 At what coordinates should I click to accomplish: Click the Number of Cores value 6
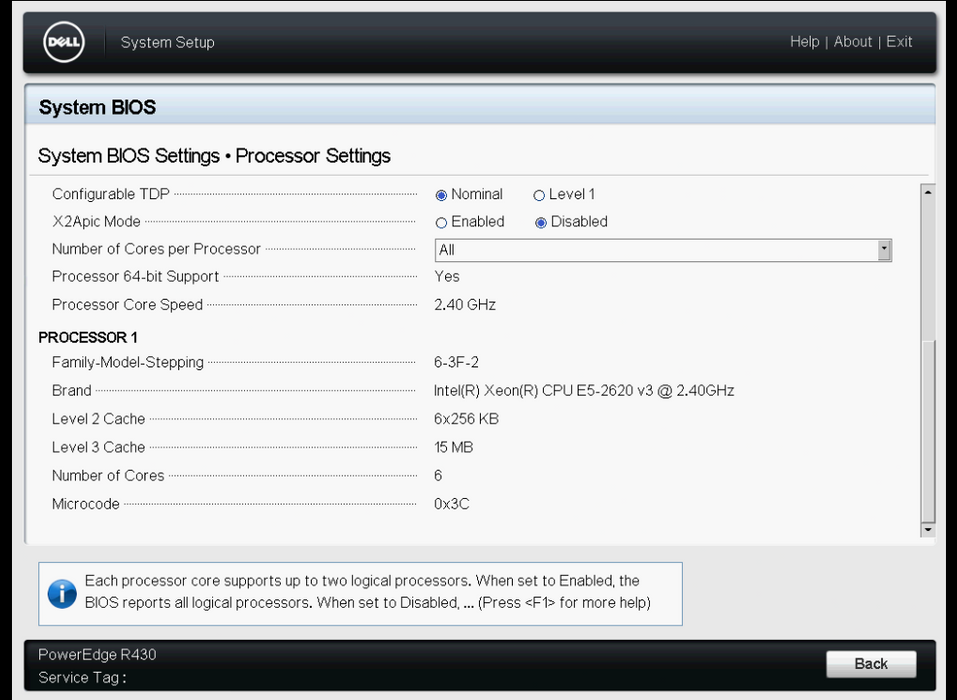[x=438, y=475]
